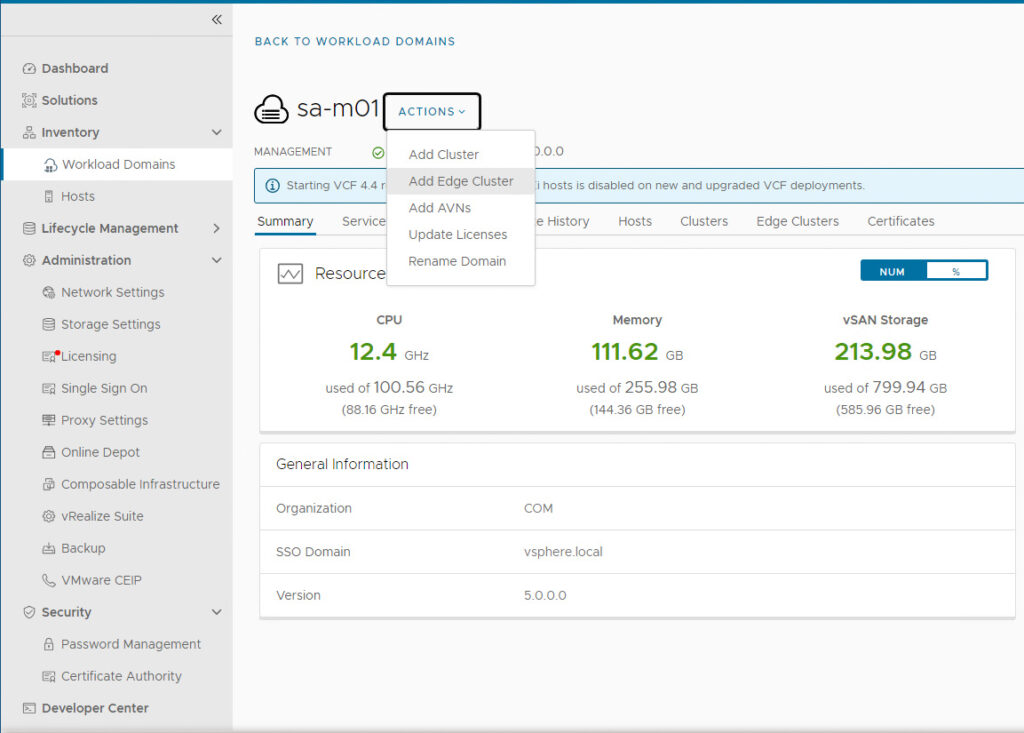The image size is (1024, 733).
Task: Click the Administration gear icon
Action: point(29,261)
